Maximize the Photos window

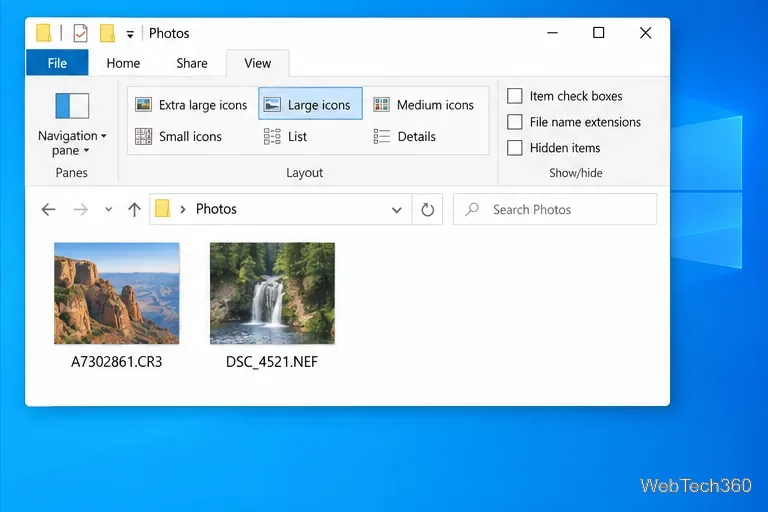pos(599,33)
